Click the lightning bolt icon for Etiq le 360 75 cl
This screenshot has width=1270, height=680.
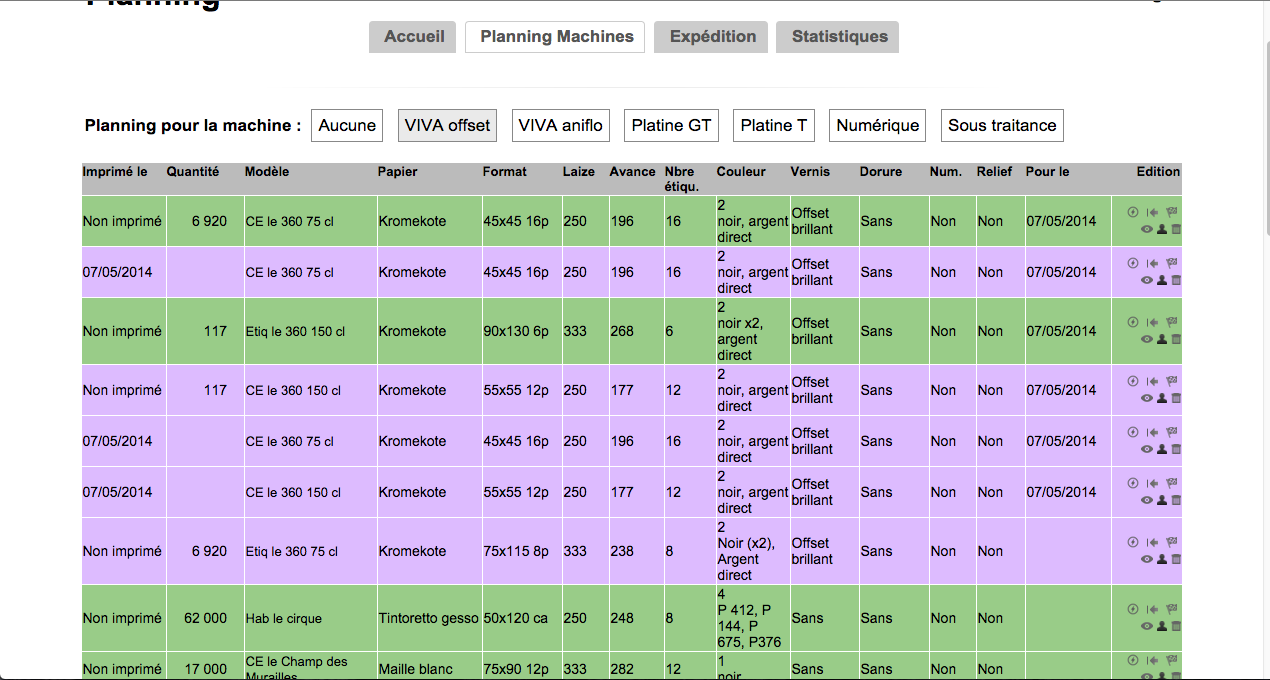[x=1133, y=542]
